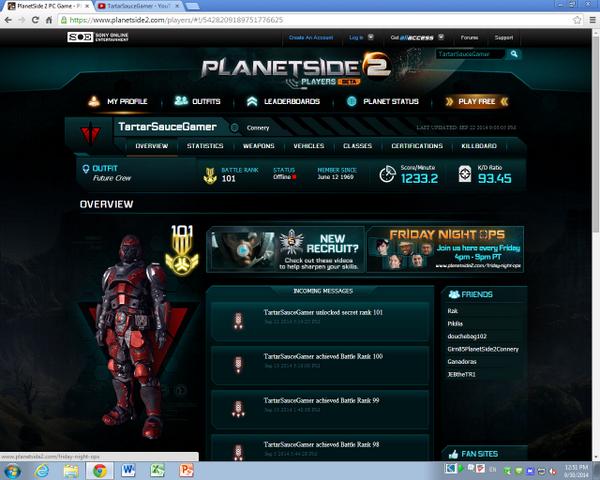Click the Play Free button

[x=477, y=101]
